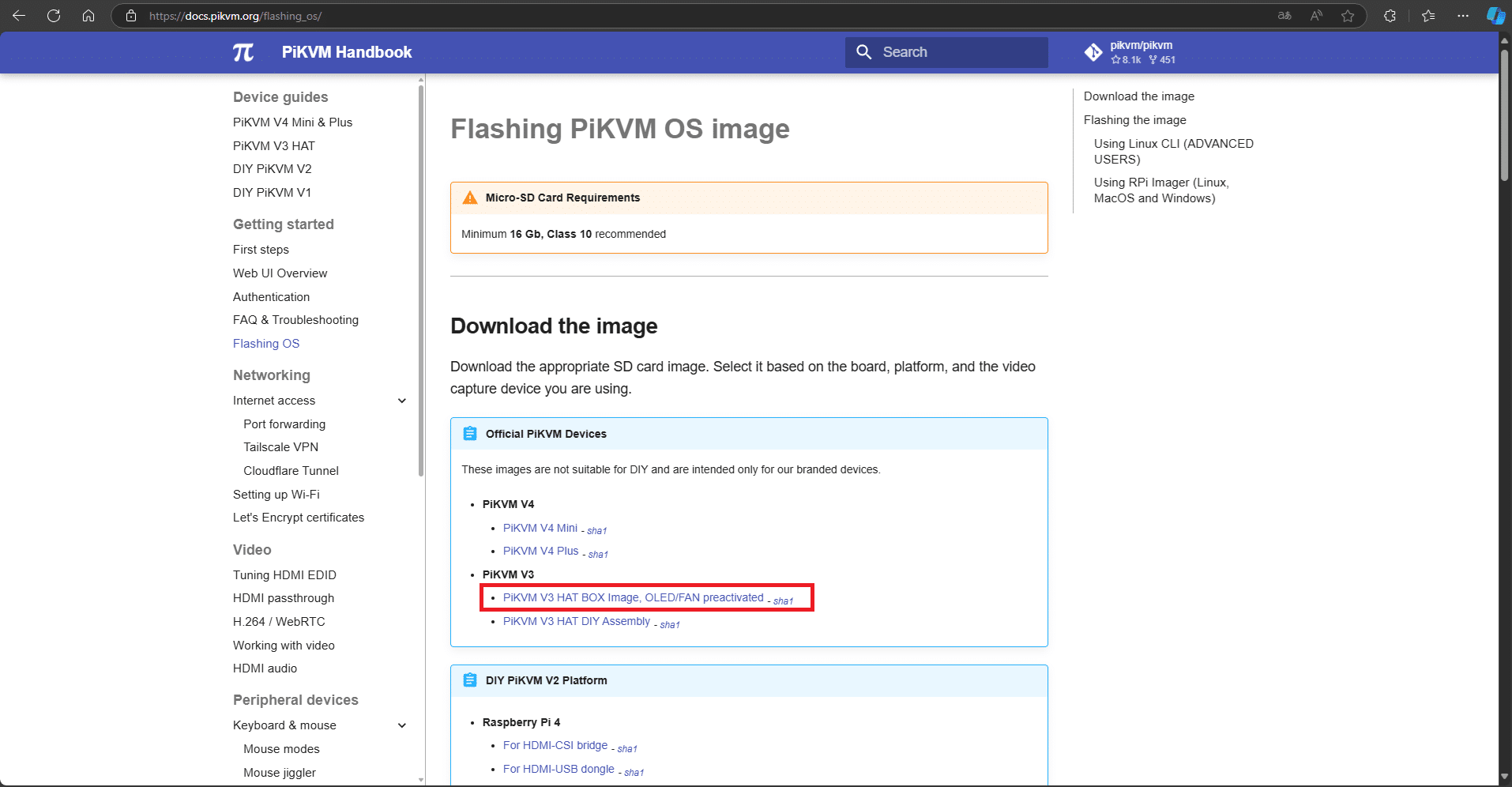
Task: Open the Authentication page
Action: pos(271,297)
